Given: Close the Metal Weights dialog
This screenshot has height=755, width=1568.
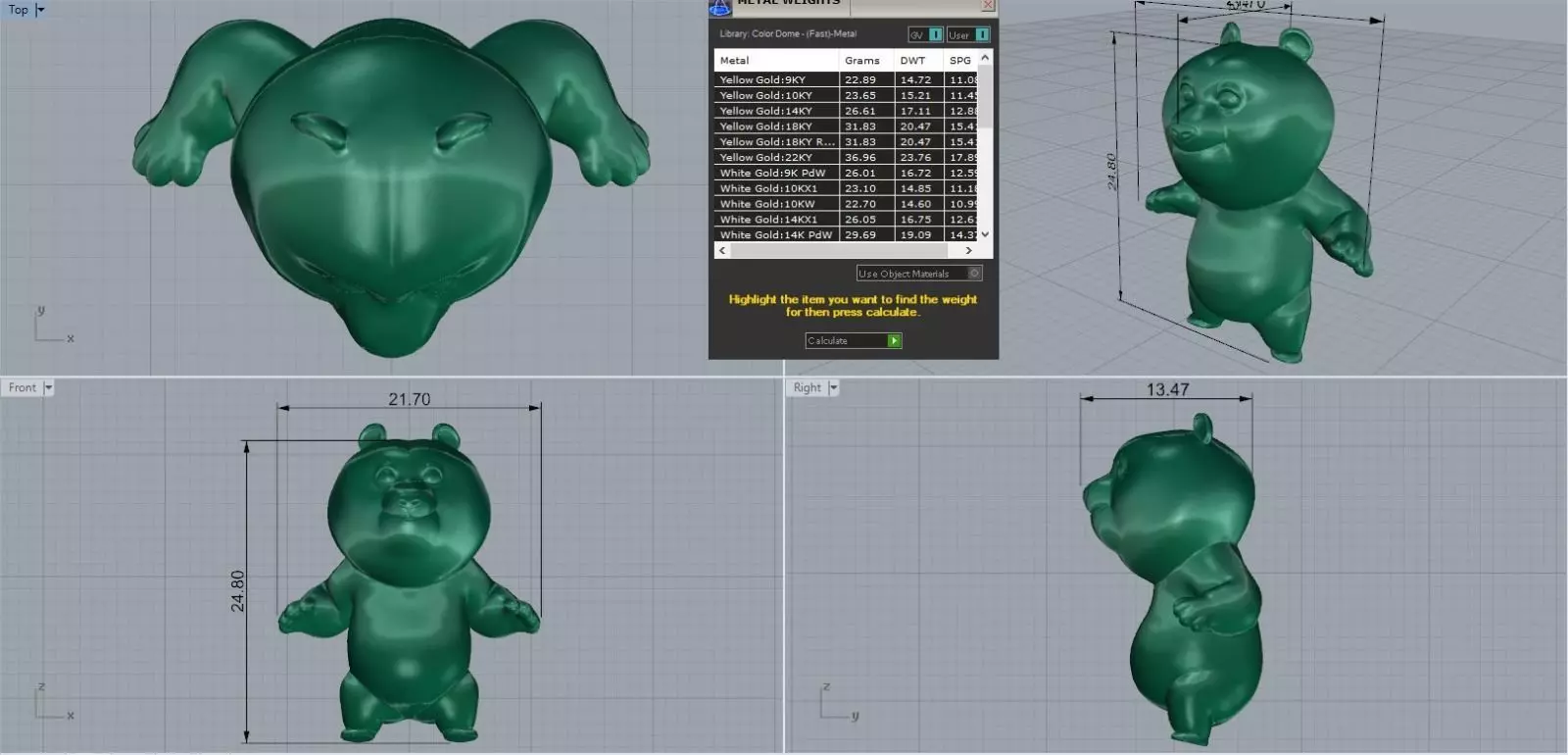Looking at the screenshot, I should click(988, 5).
